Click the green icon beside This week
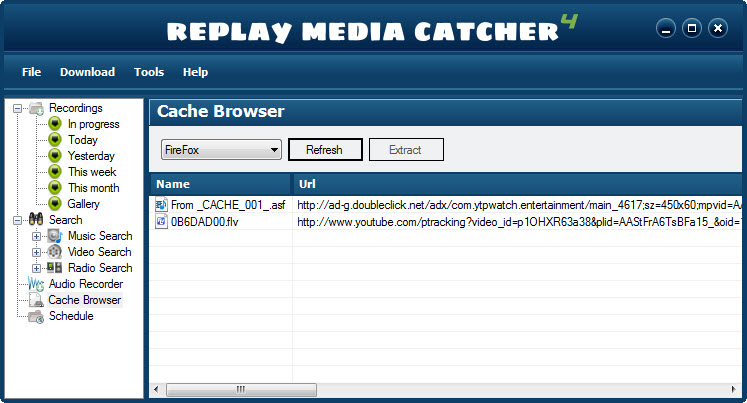 55,171
